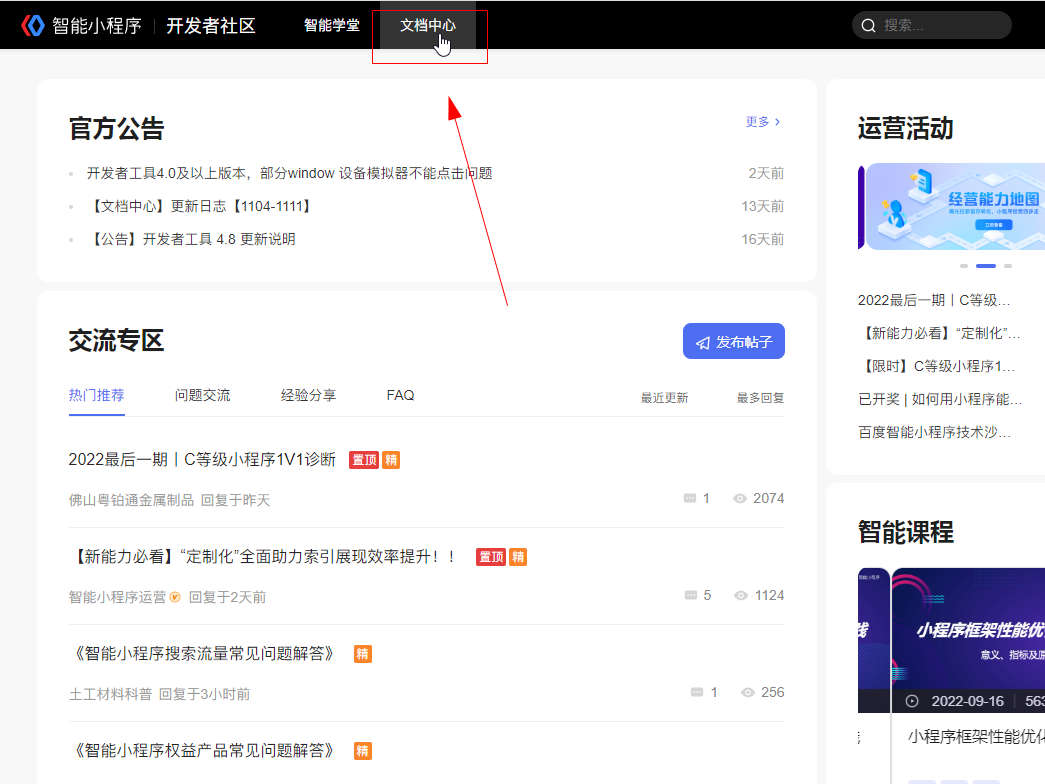Open 经营能力地图 banner image
Viewport: 1045px width, 784px height.
point(956,207)
